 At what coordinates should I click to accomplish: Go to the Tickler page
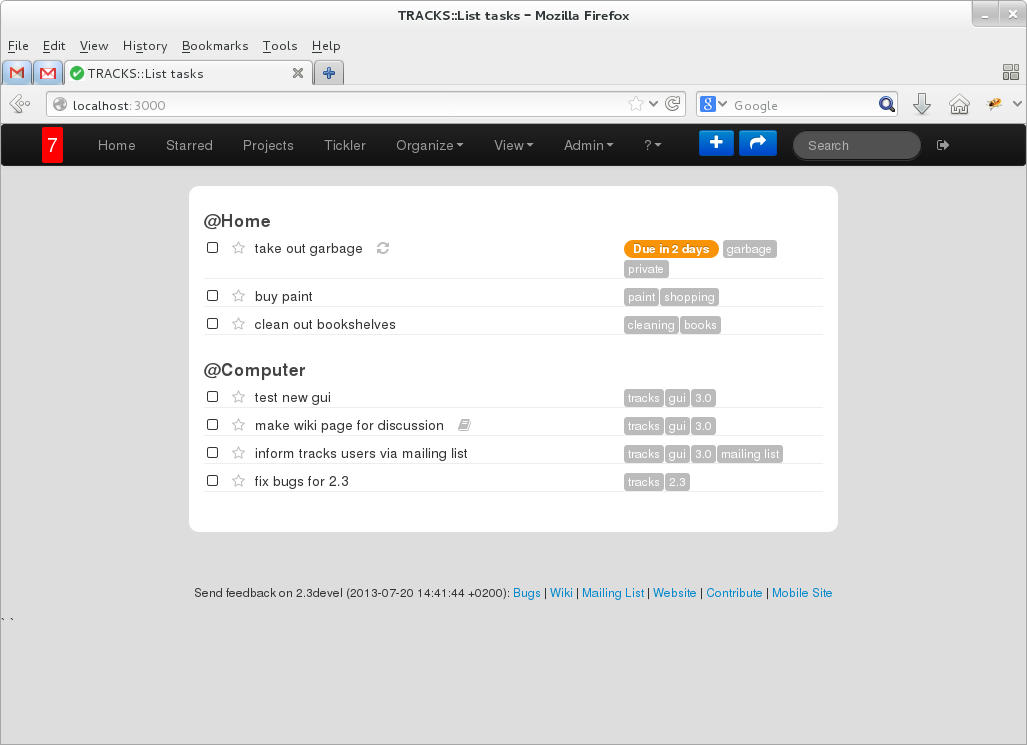click(345, 145)
